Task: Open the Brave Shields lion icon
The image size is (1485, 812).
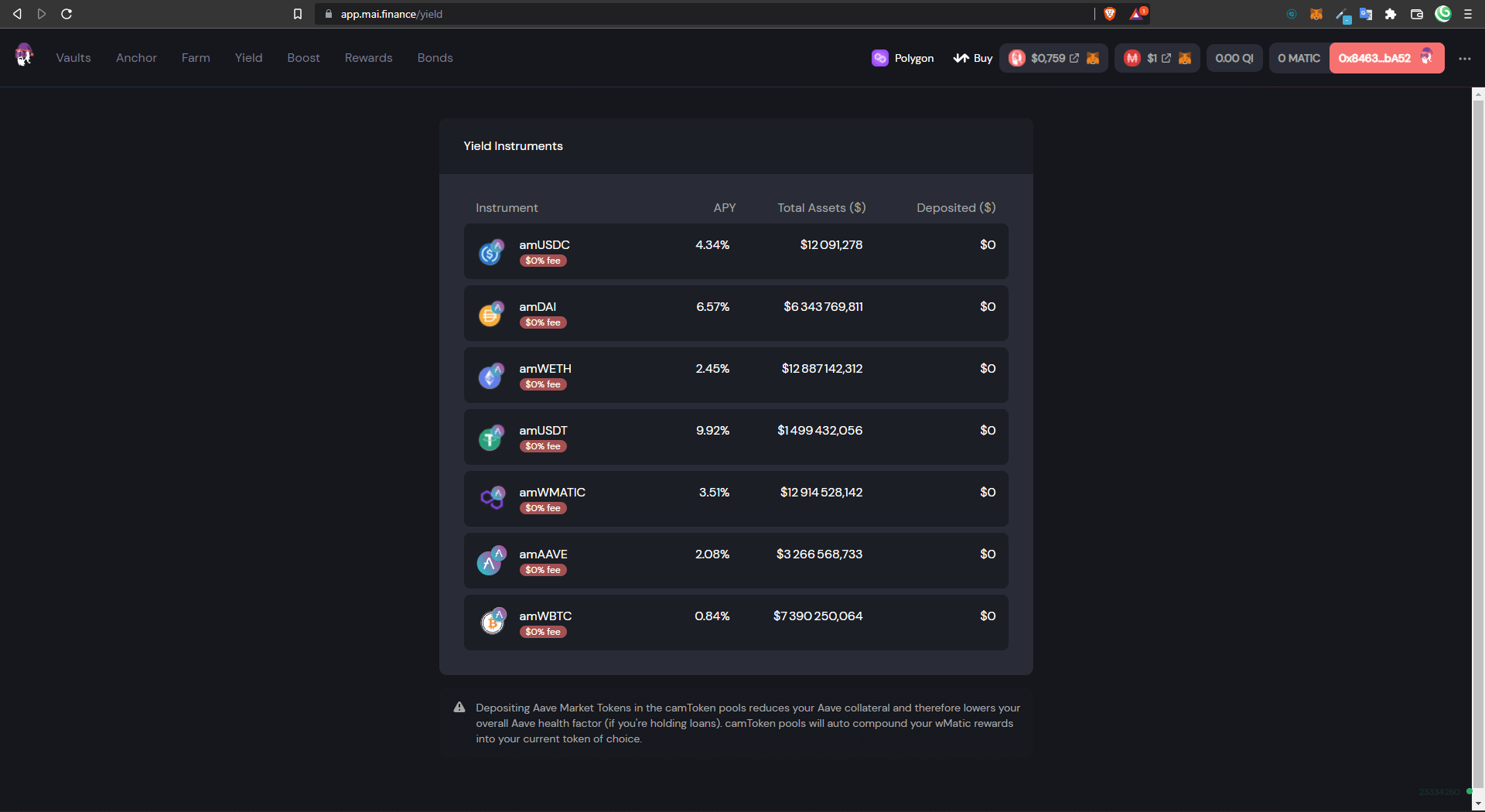Action: tap(1110, 14)
